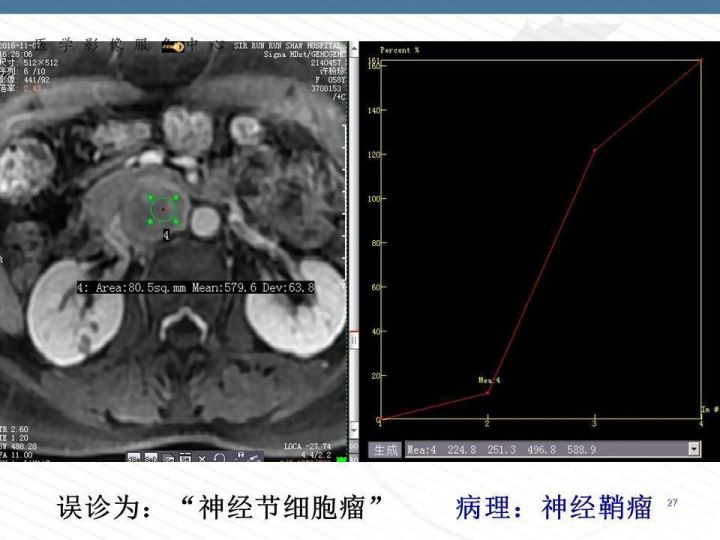Screen dimensions: 720x540
Task: Click the 'TR 2.60' parameter text
Action: coord(15,429)
